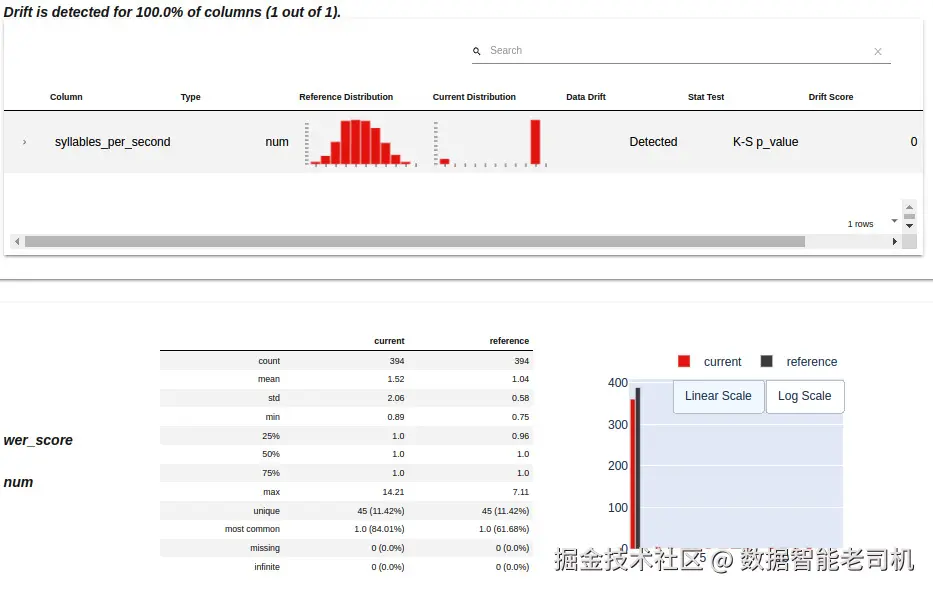Switch chart to Log Scale

[804, 396]
